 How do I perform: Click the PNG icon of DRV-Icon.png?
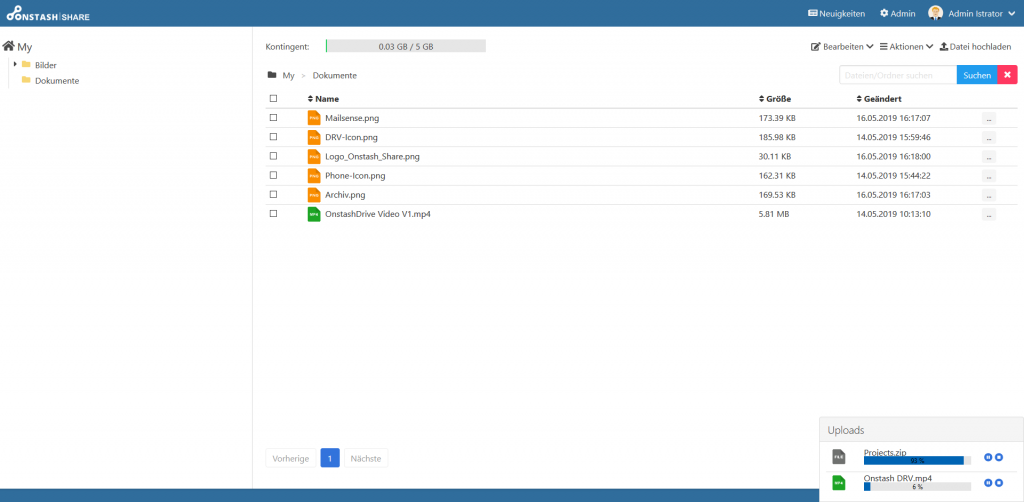point(314,137)
